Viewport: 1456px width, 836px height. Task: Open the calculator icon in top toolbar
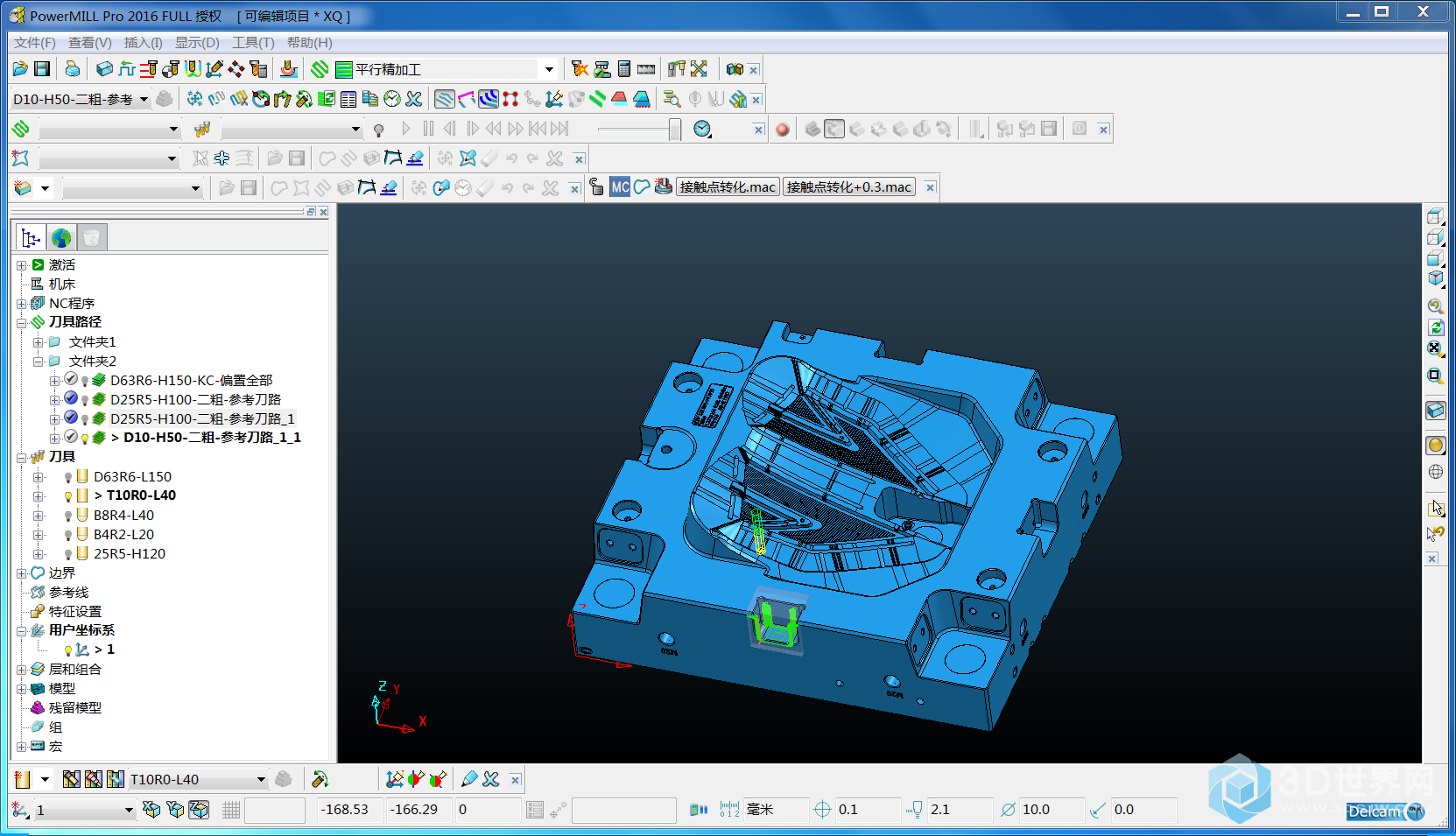624,69
